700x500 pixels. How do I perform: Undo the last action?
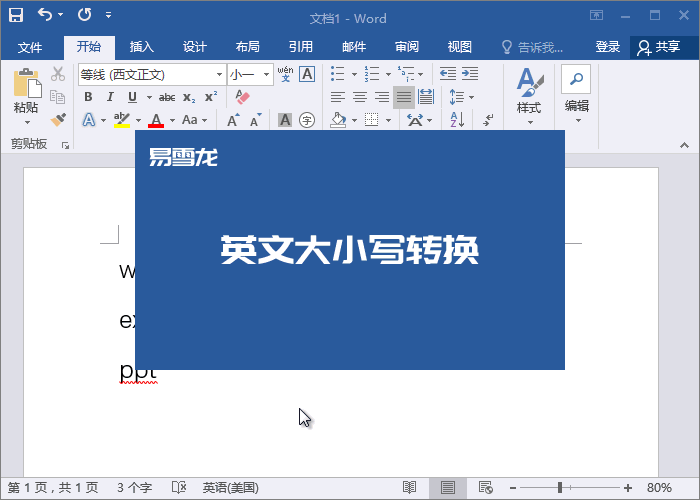[45, 15]
